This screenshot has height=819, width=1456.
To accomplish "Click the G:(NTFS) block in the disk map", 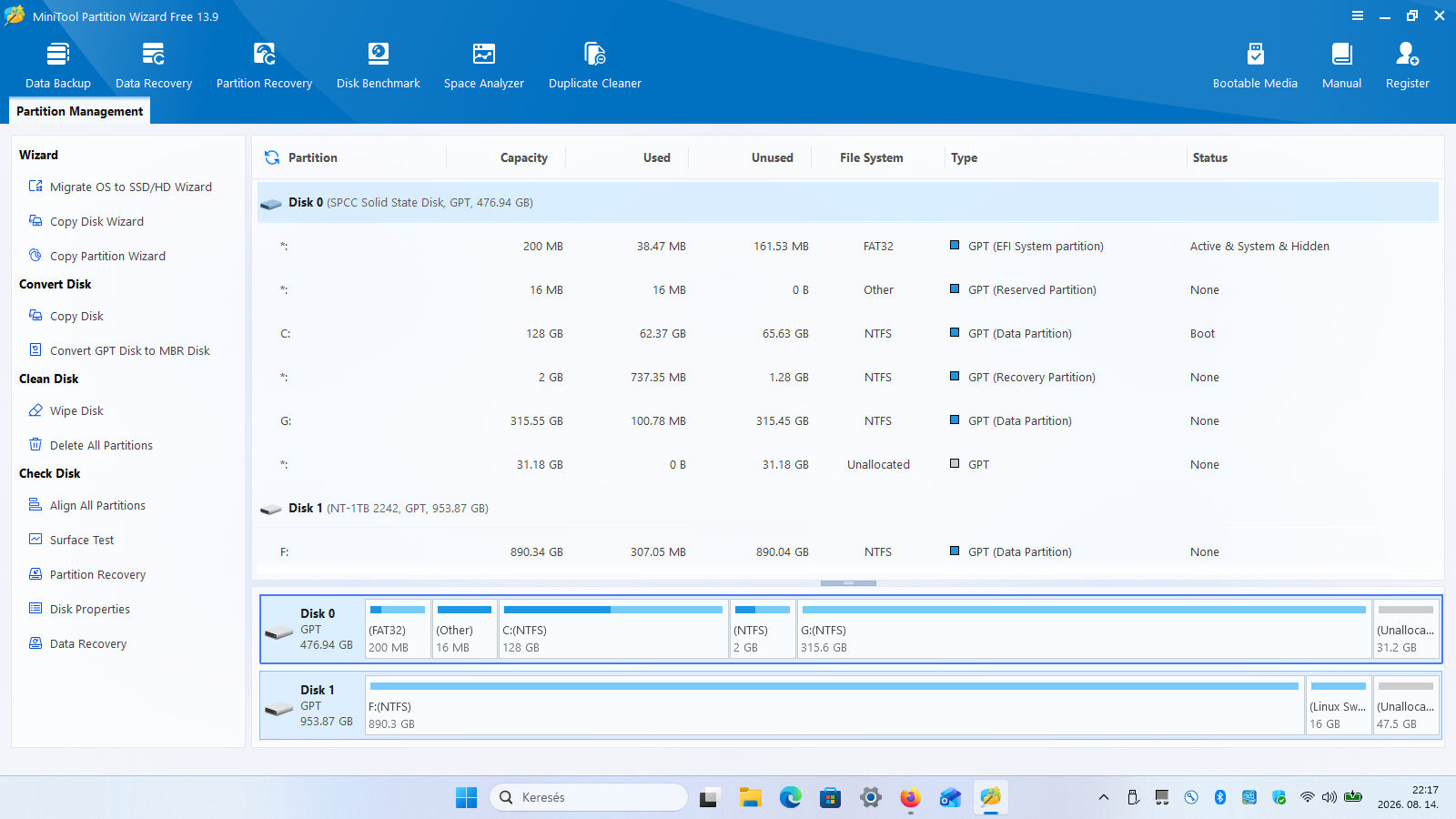I will point(1084,629).
